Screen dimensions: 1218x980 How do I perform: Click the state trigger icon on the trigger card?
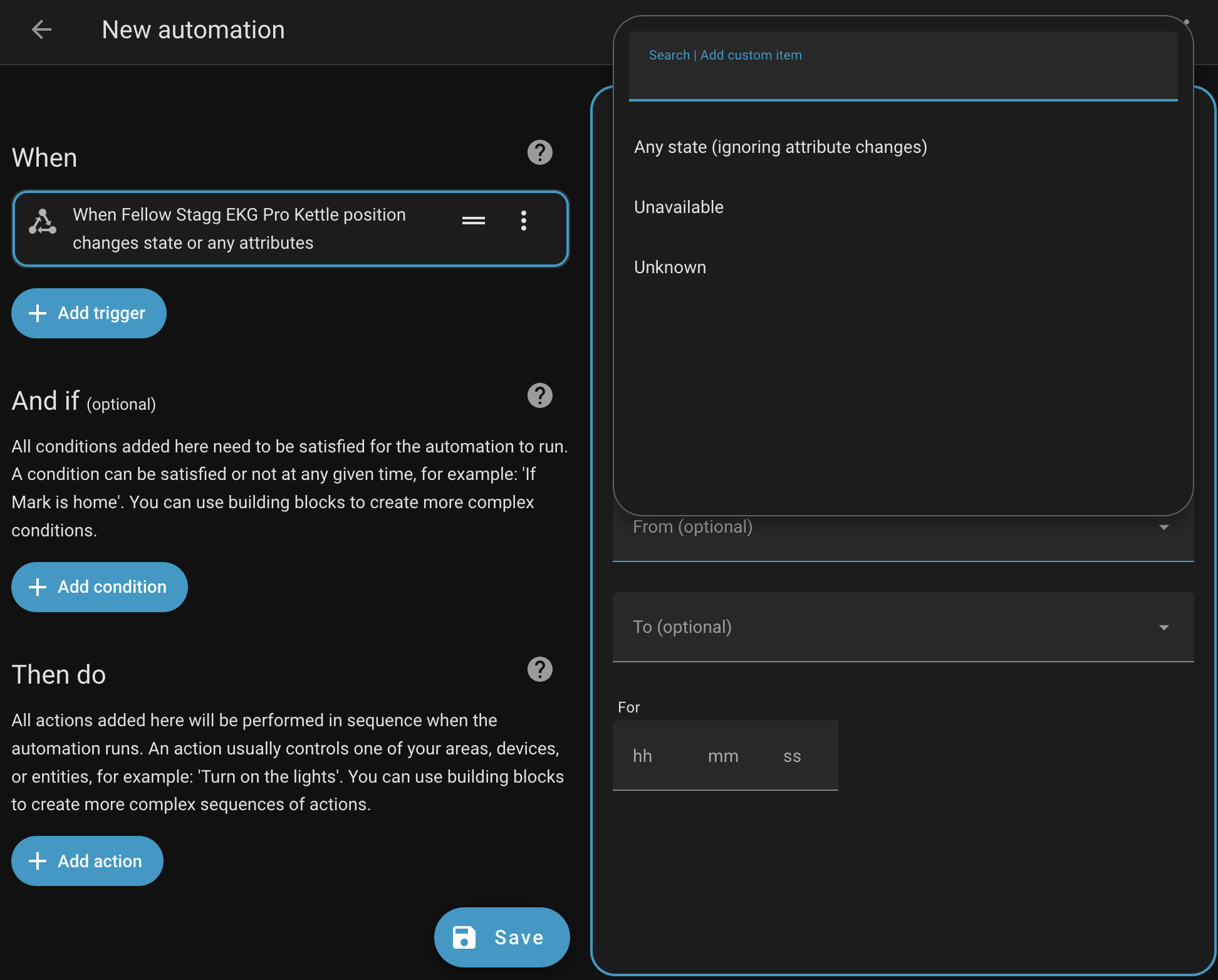(43, 222)
